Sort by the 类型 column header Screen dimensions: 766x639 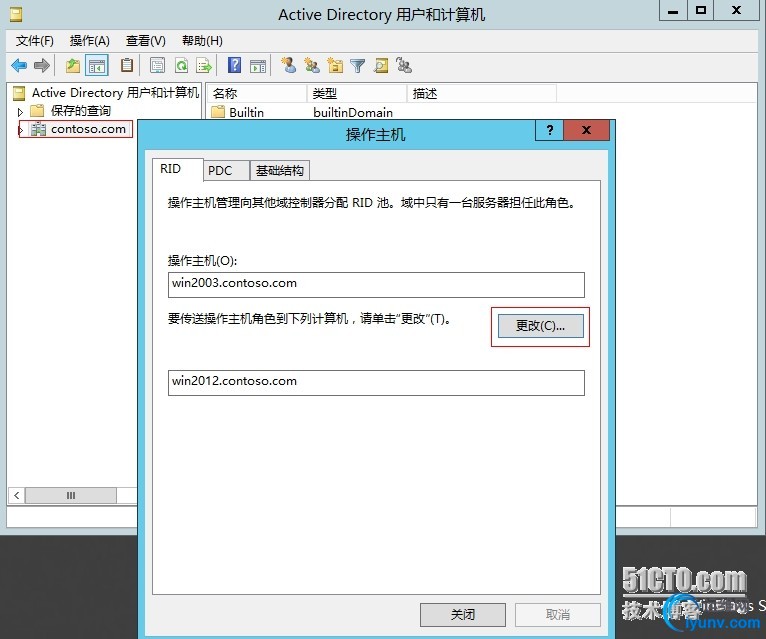[357, 93]
